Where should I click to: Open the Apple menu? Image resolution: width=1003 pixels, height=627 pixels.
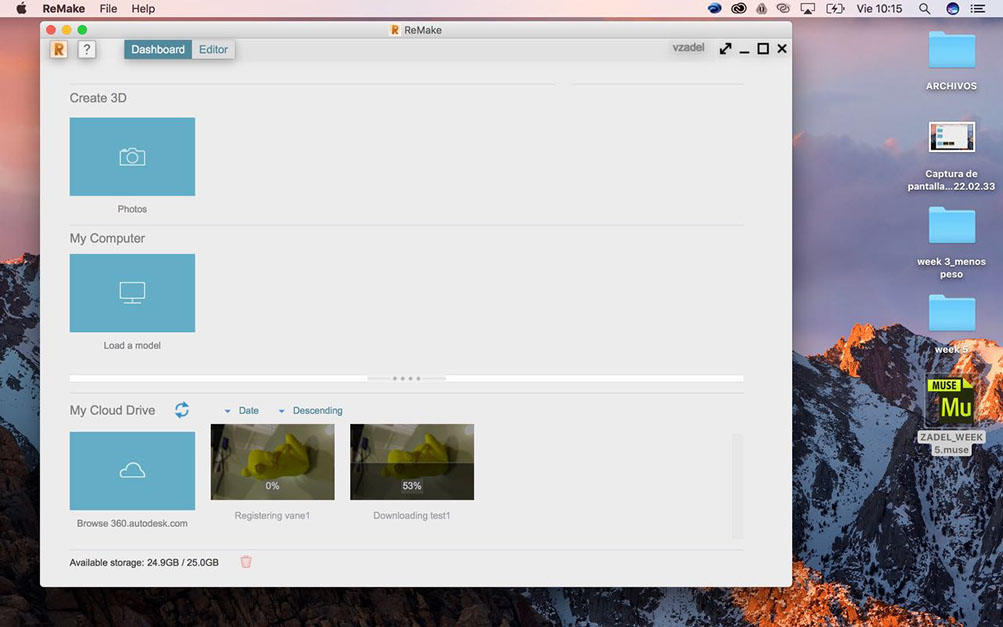coord(21,8)
